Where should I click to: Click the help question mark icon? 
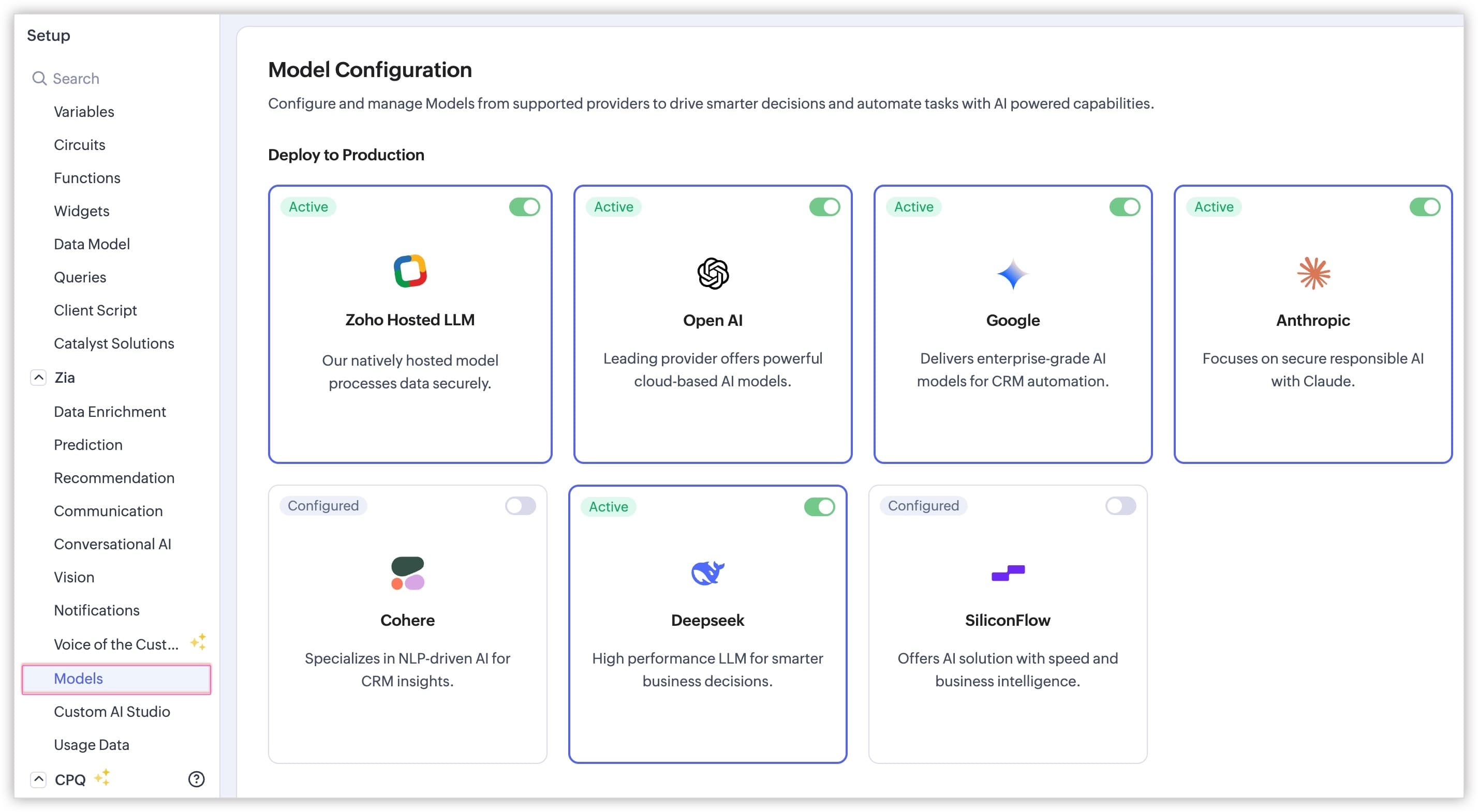click(196, 778)
